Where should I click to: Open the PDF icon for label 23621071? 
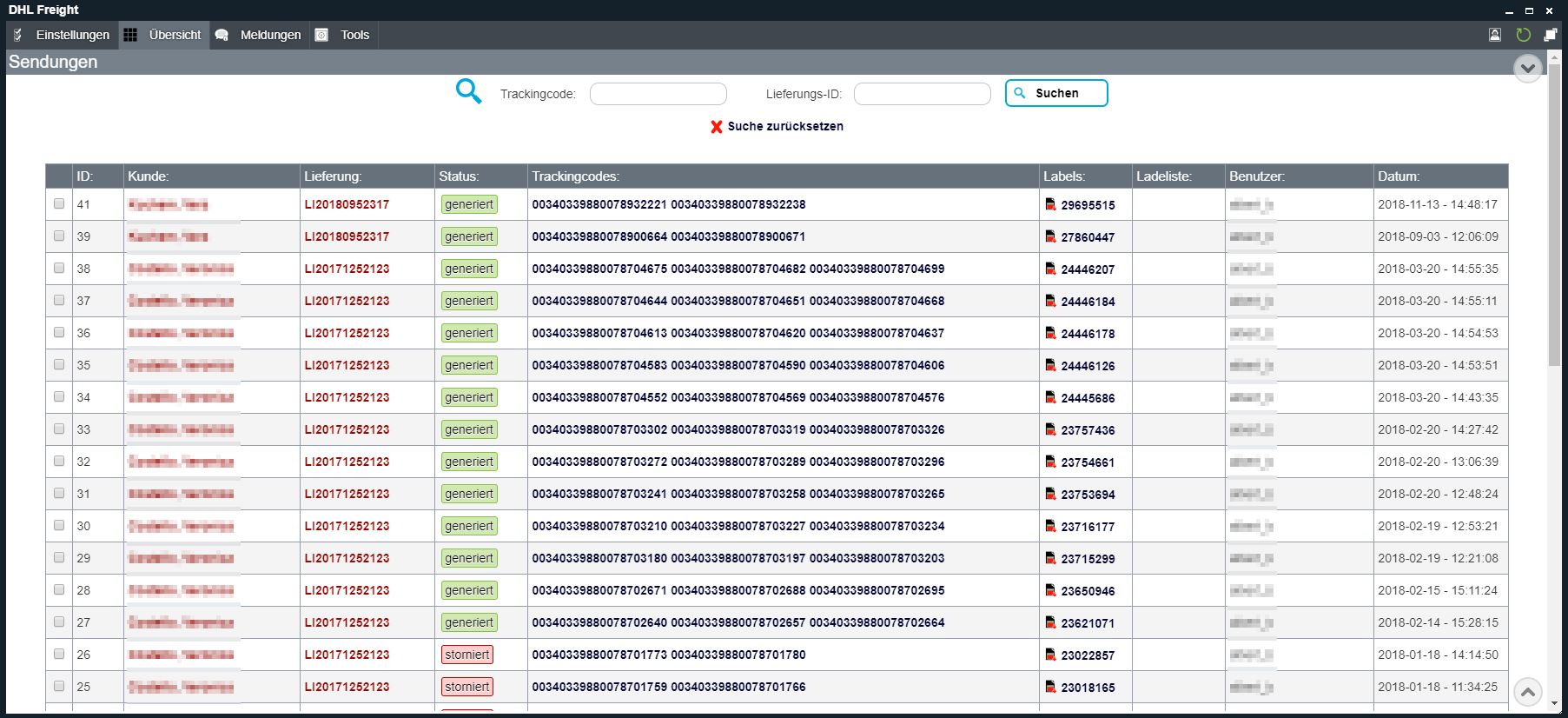click(1050, 623)
